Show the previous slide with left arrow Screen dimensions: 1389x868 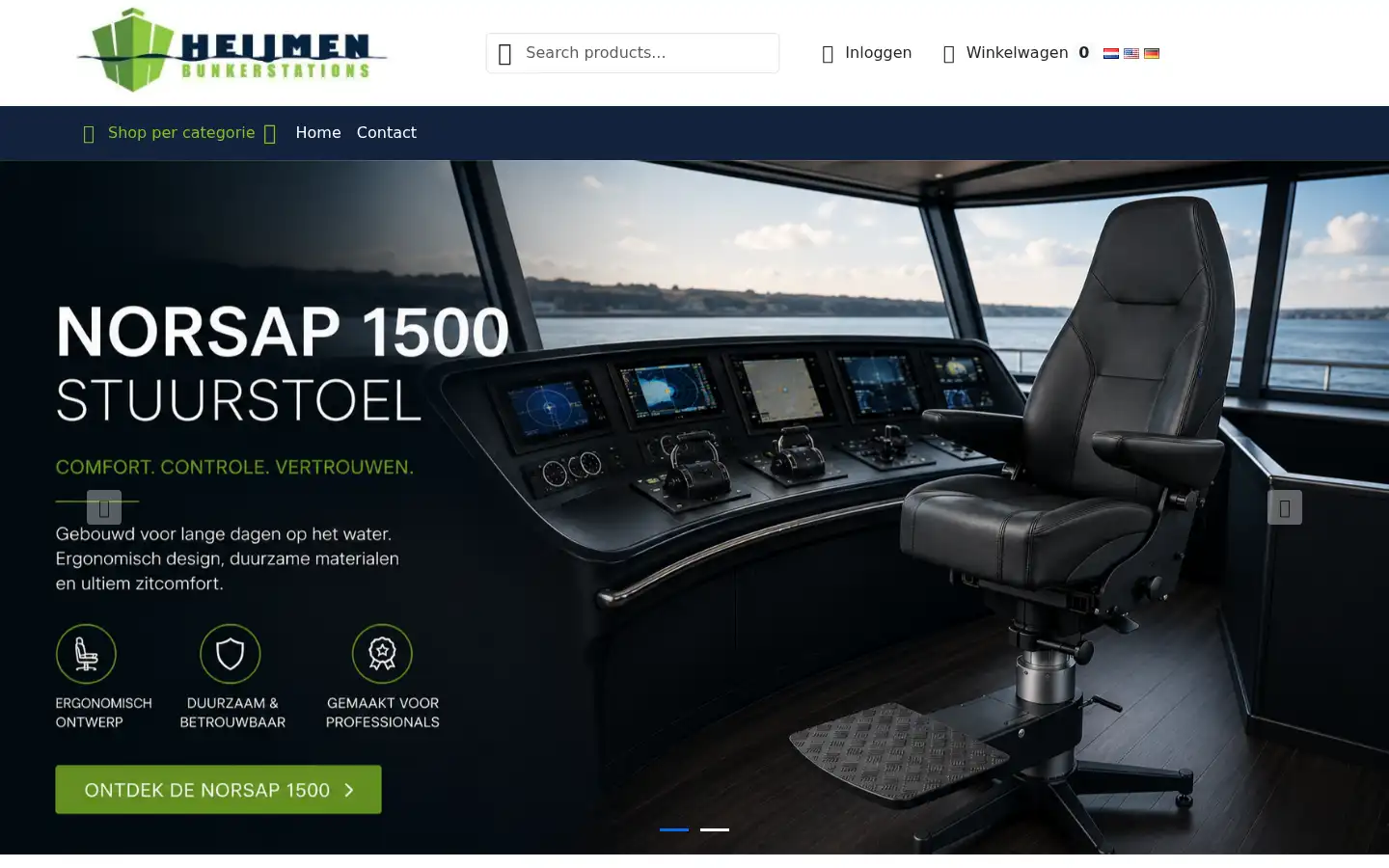click(x=104, y=507)
